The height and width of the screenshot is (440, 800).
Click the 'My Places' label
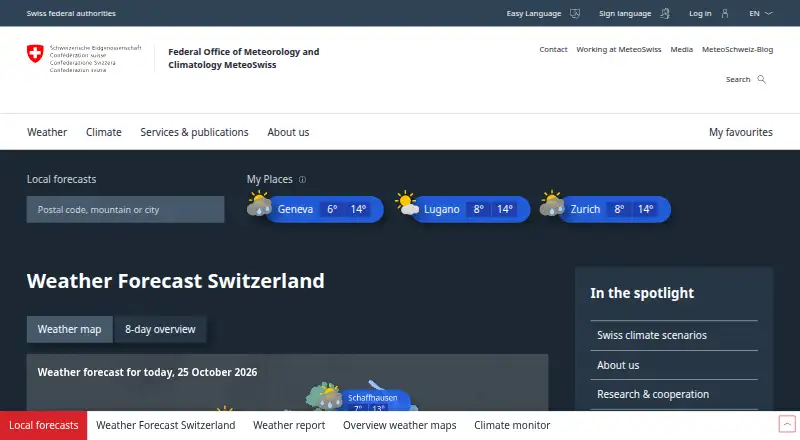270,179
